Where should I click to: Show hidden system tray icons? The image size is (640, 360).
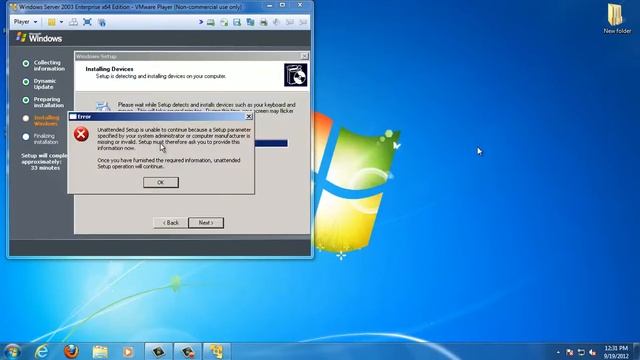558,352
